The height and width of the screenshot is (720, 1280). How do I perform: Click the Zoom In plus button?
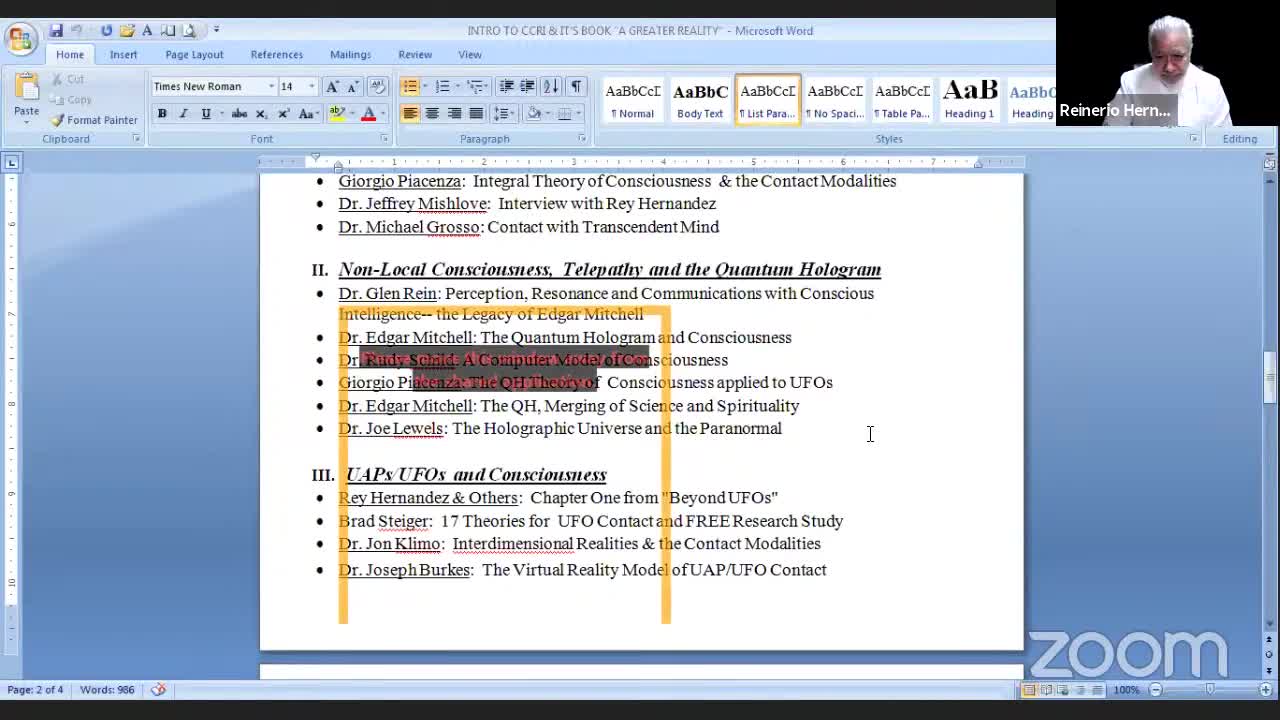coord(1265,690)
